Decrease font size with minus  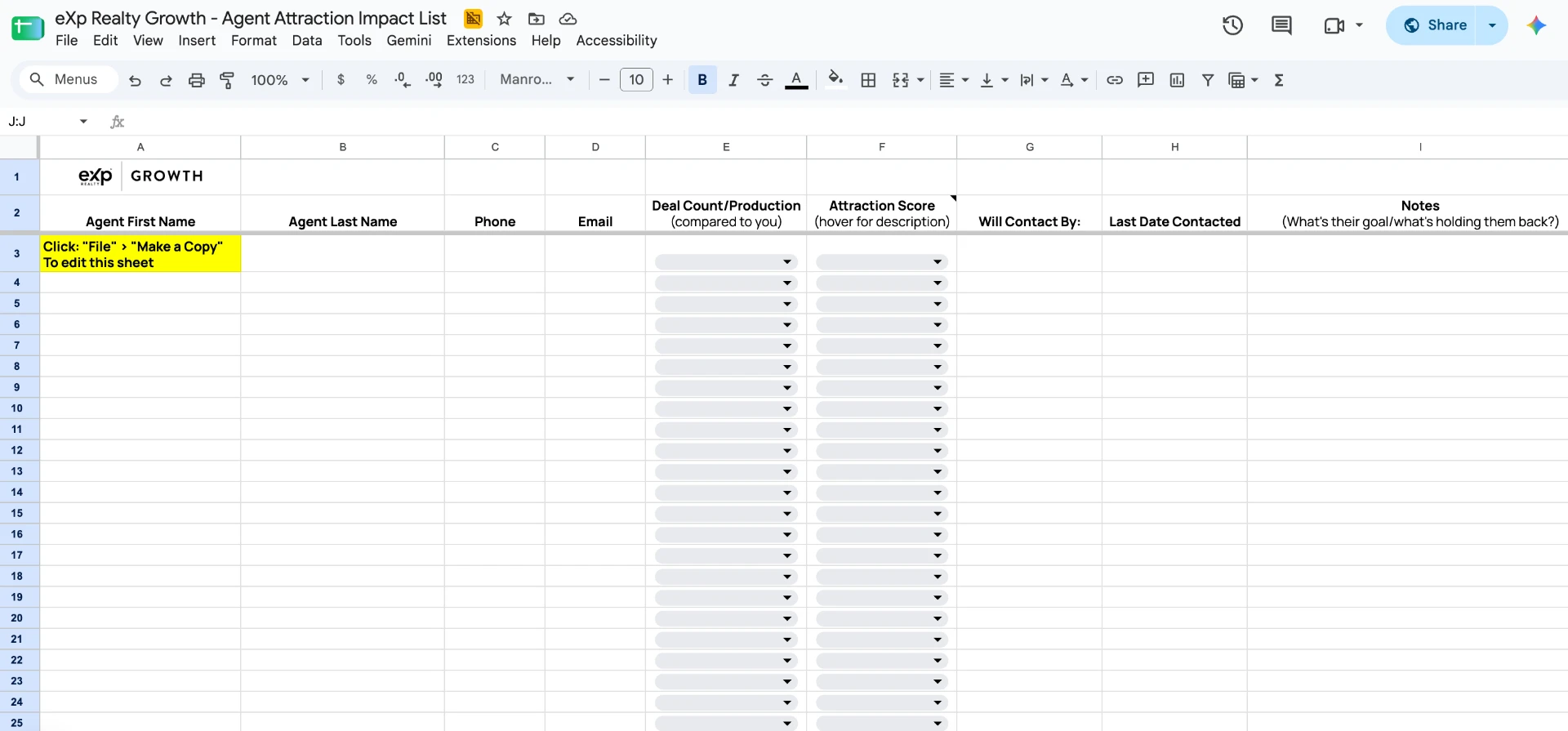(604, 80)
